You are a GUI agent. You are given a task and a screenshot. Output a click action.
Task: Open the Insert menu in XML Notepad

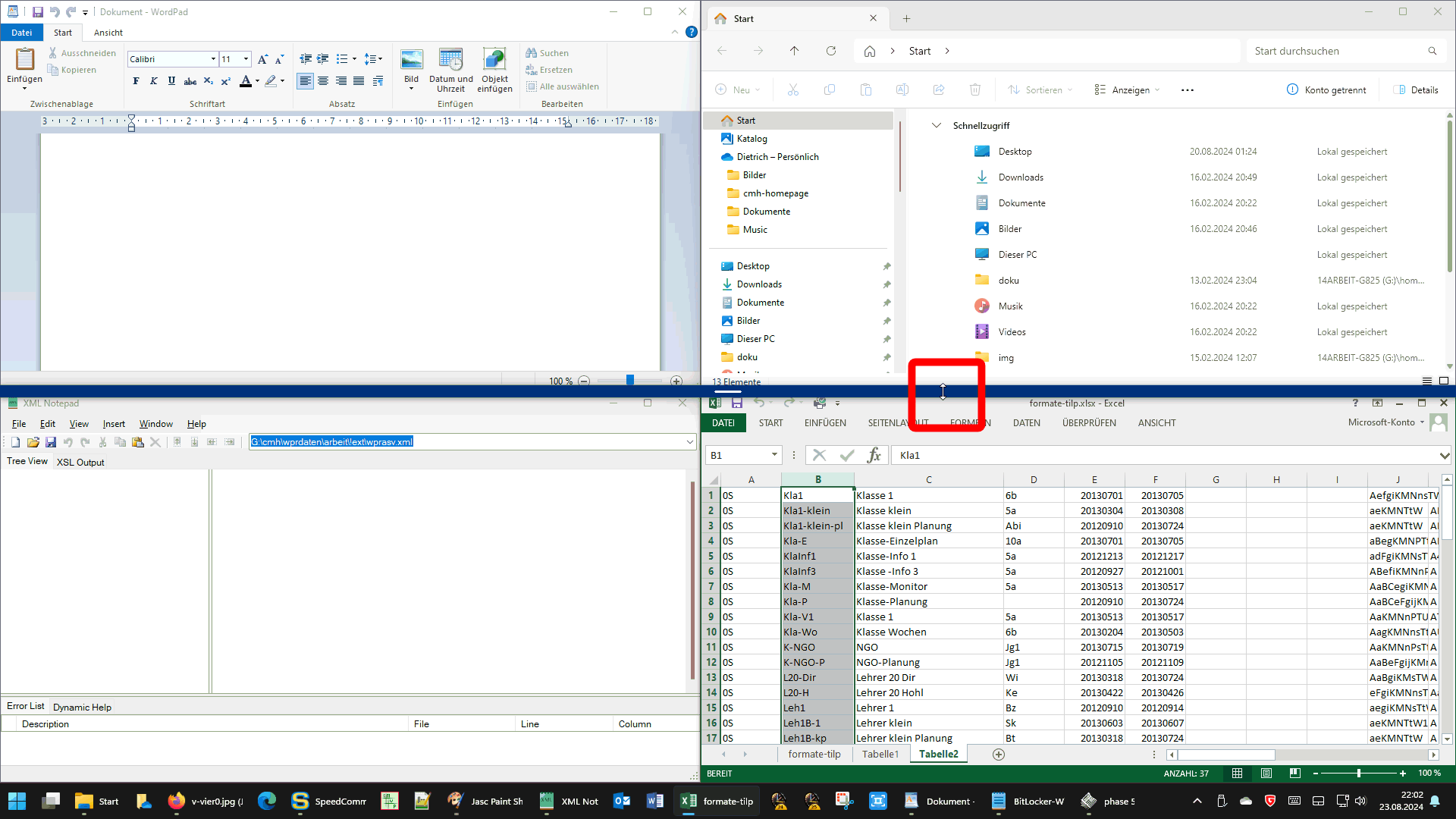point(114,424)
